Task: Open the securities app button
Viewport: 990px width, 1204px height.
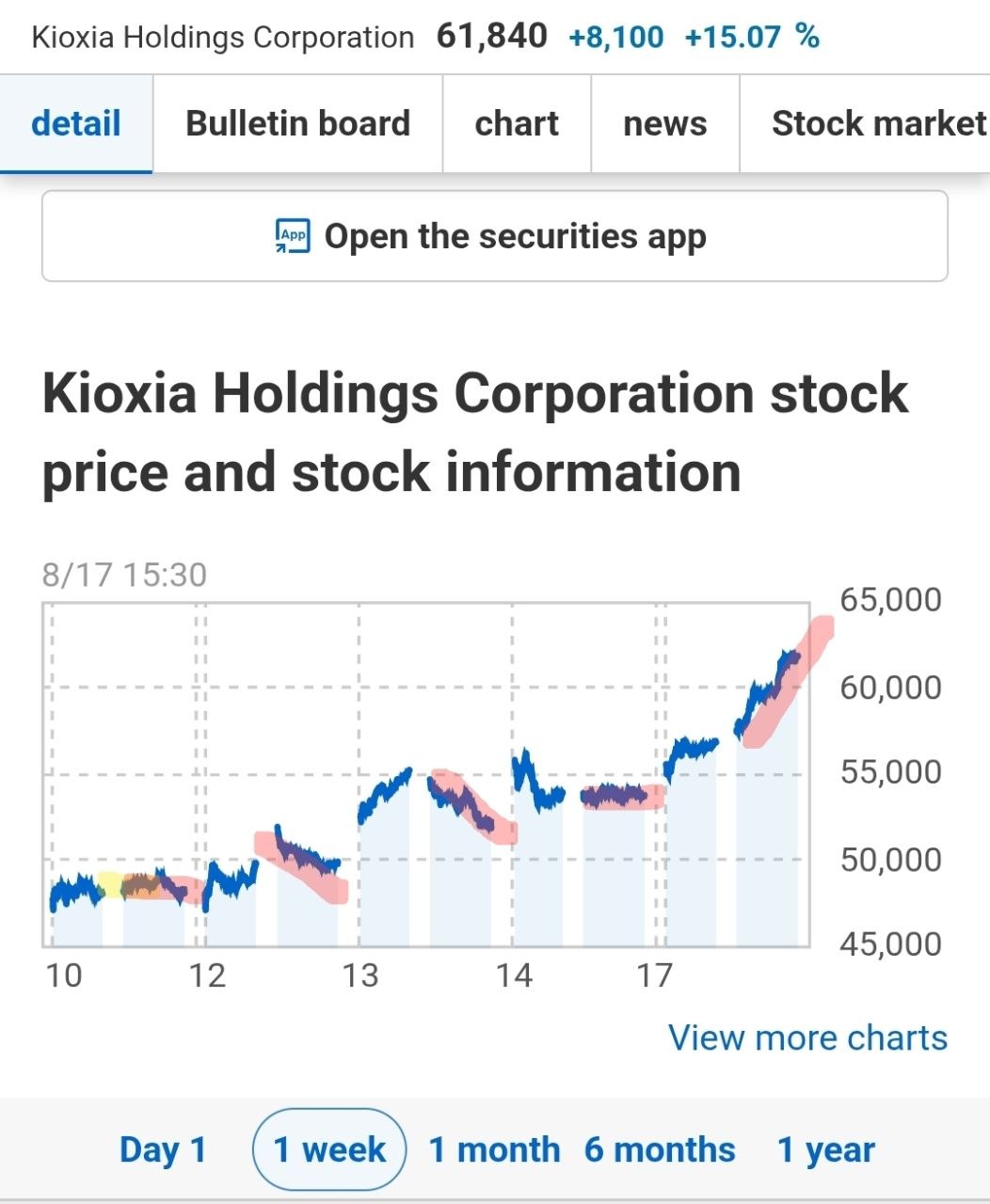Action: (x=495, y=236)
